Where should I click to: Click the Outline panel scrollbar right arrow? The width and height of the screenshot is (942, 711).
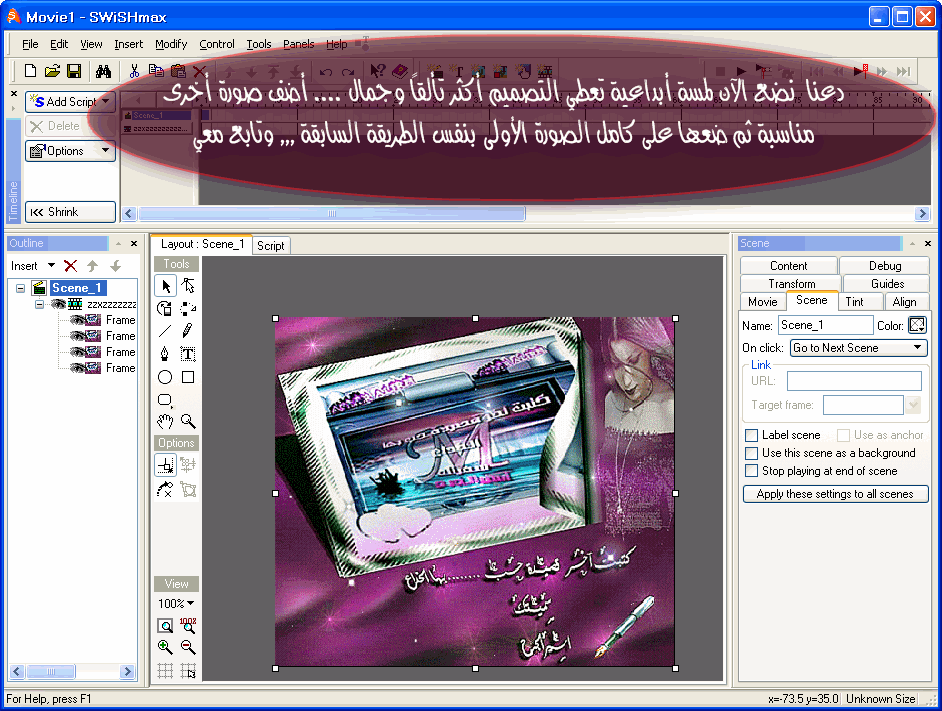pos(127,671)
